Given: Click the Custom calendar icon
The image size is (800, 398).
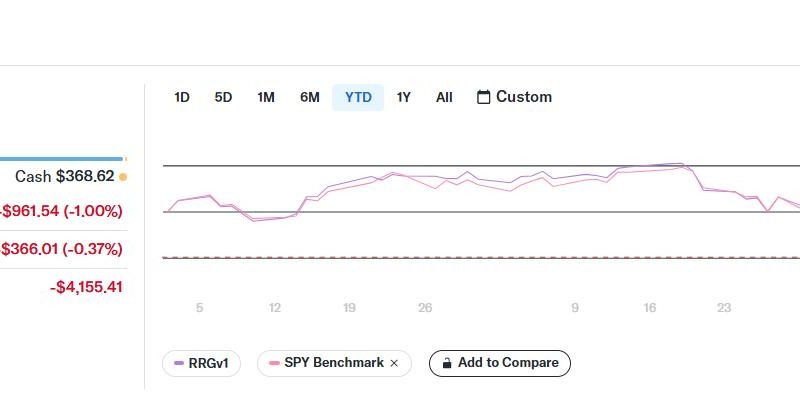Looking at the screenshot, I should pyautogui.click(x=483, y=97).
